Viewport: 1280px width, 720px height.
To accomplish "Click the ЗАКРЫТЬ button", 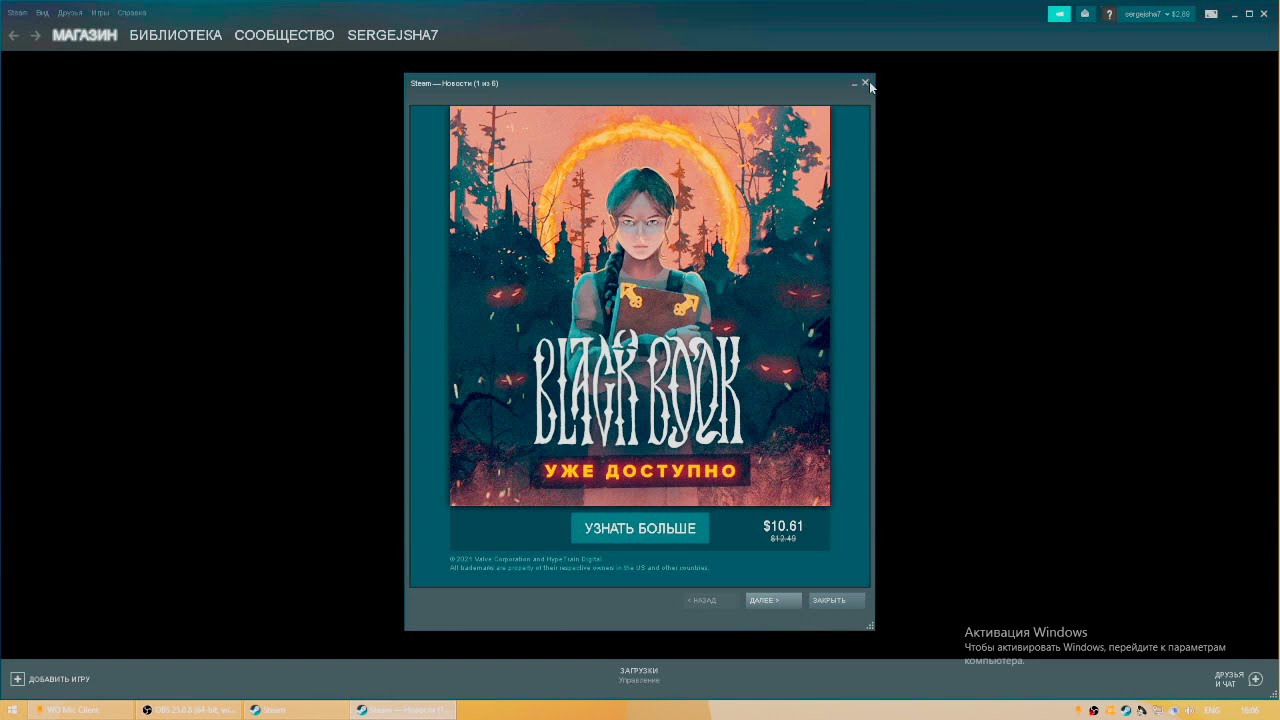I will 836,600.
